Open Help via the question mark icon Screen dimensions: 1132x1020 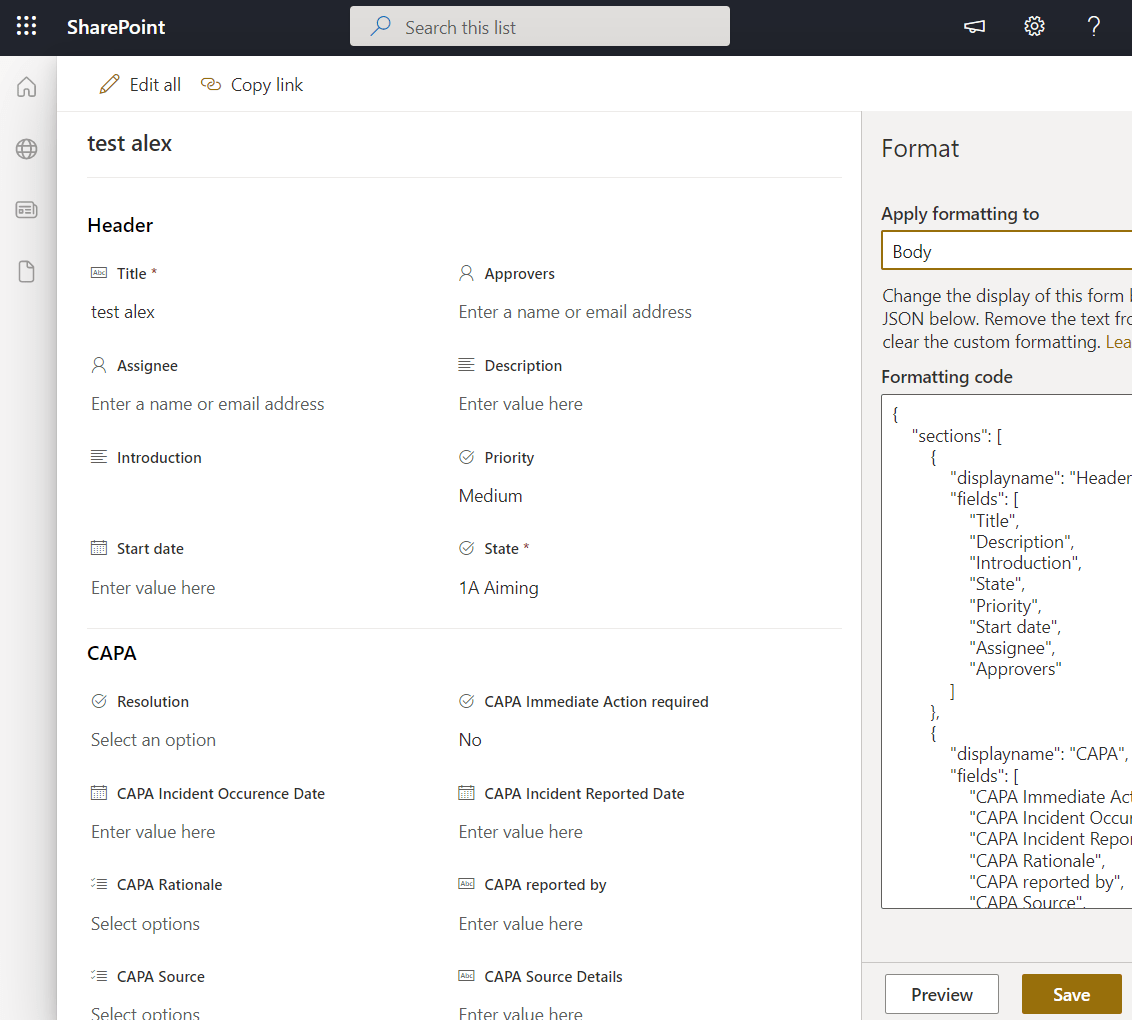point(1093,26)
